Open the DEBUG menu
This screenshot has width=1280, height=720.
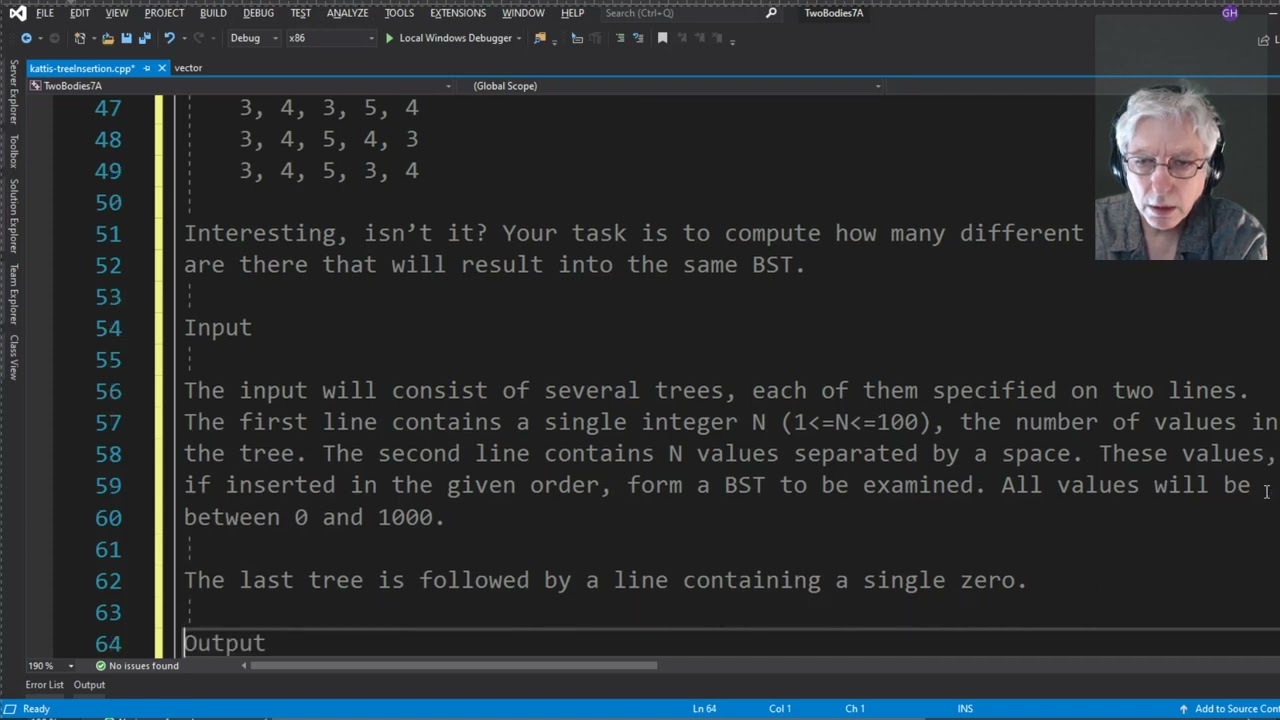click(258, 13)
